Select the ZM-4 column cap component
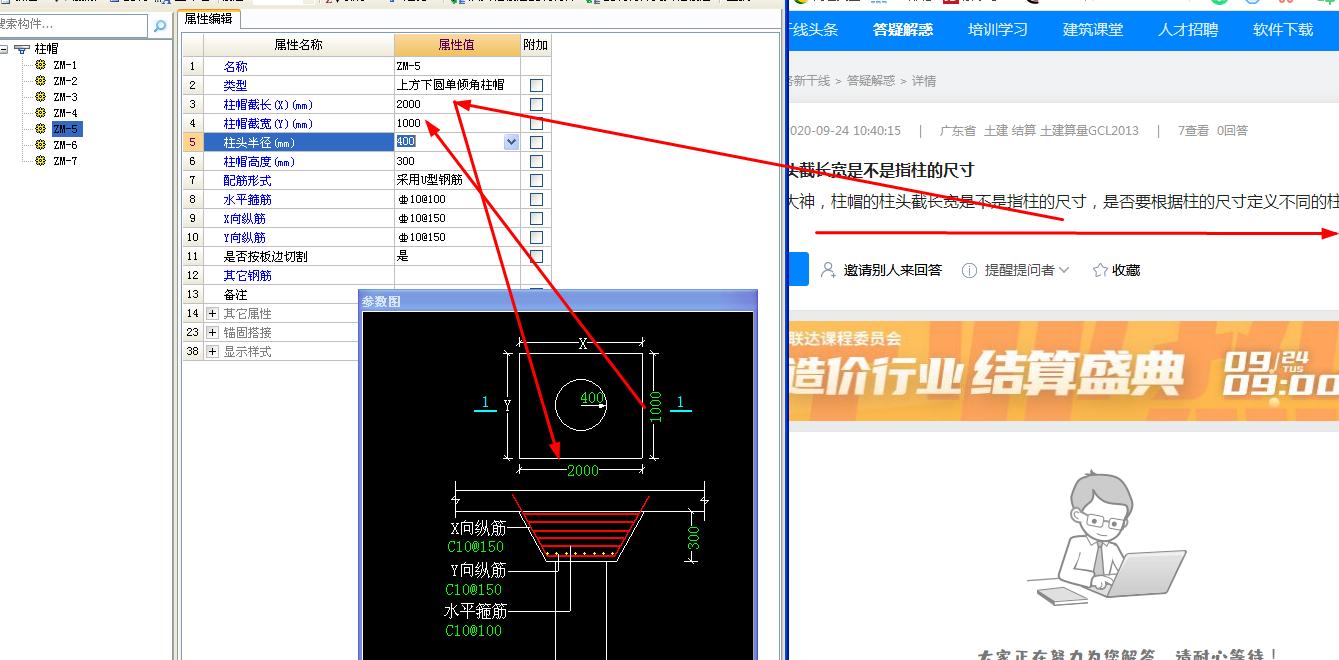The width and height of the screenshot is (1339, 660). pos(65,113)
